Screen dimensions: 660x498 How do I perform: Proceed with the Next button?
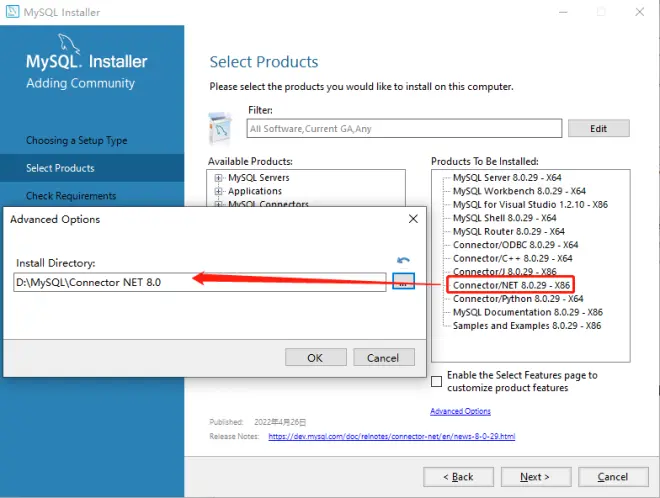(536, 477)
